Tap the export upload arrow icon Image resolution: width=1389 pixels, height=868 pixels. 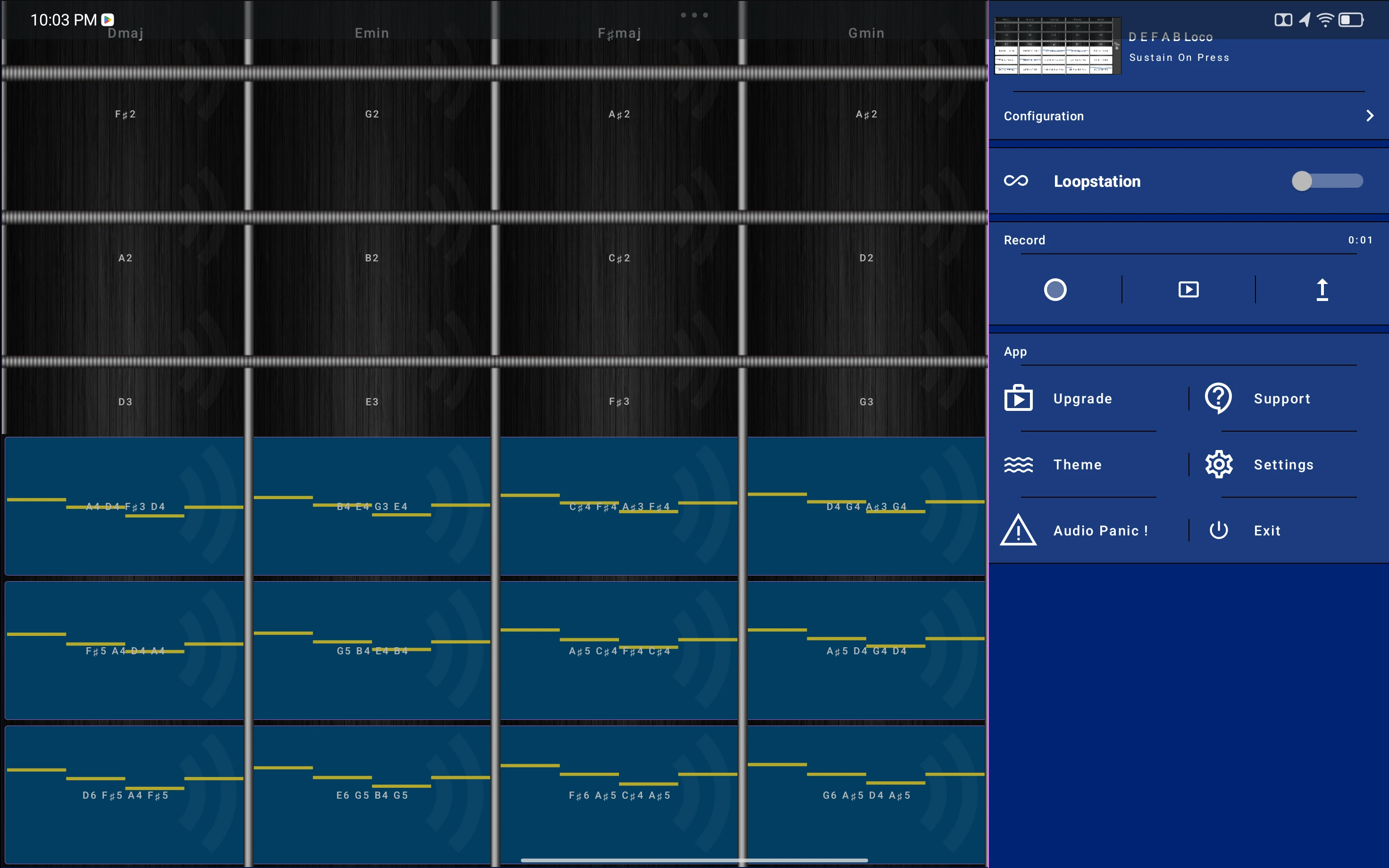(1322, 289)
